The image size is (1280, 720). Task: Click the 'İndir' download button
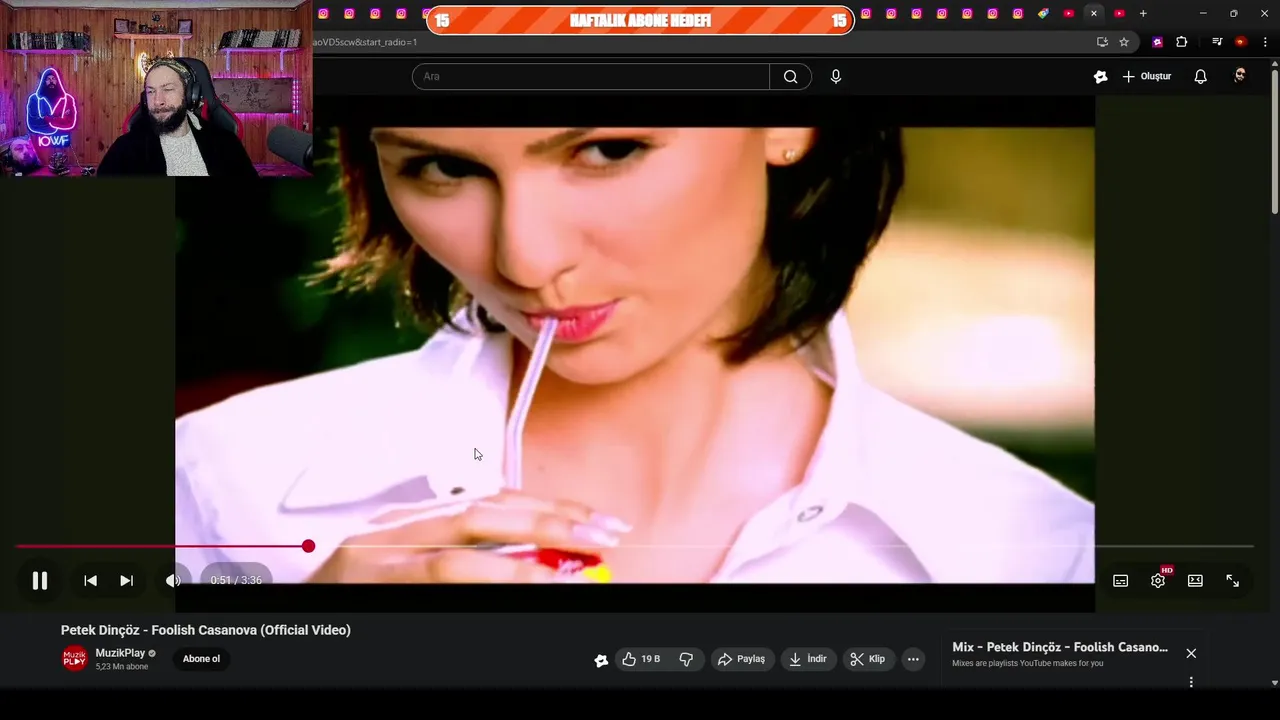pos(808,659)
